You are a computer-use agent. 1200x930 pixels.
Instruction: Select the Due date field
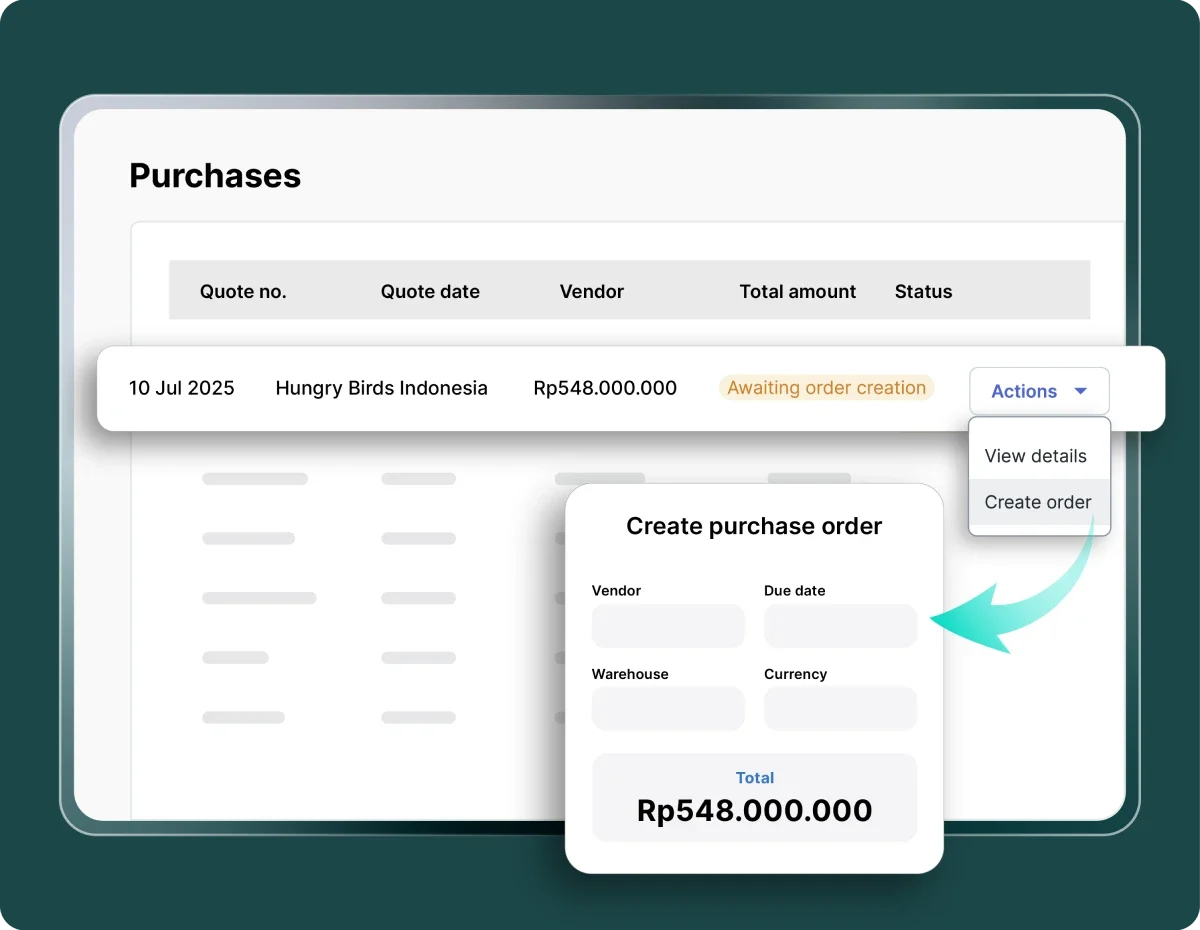tap(840, 626)
